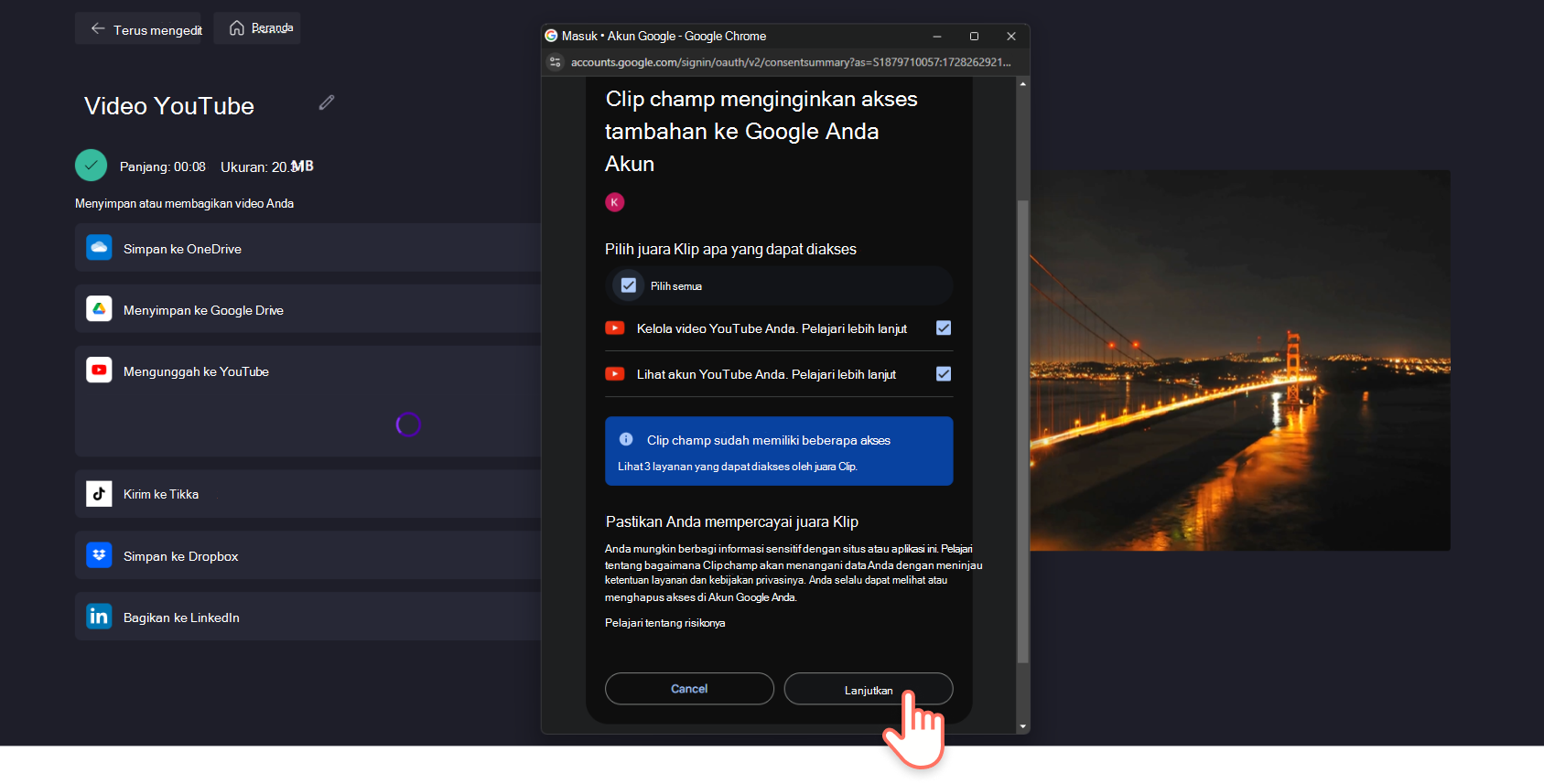Close the Google sign-in popup window
Image resolution: width=1544 pixels, height=784 pixels.
click(x=1011, y=36)
